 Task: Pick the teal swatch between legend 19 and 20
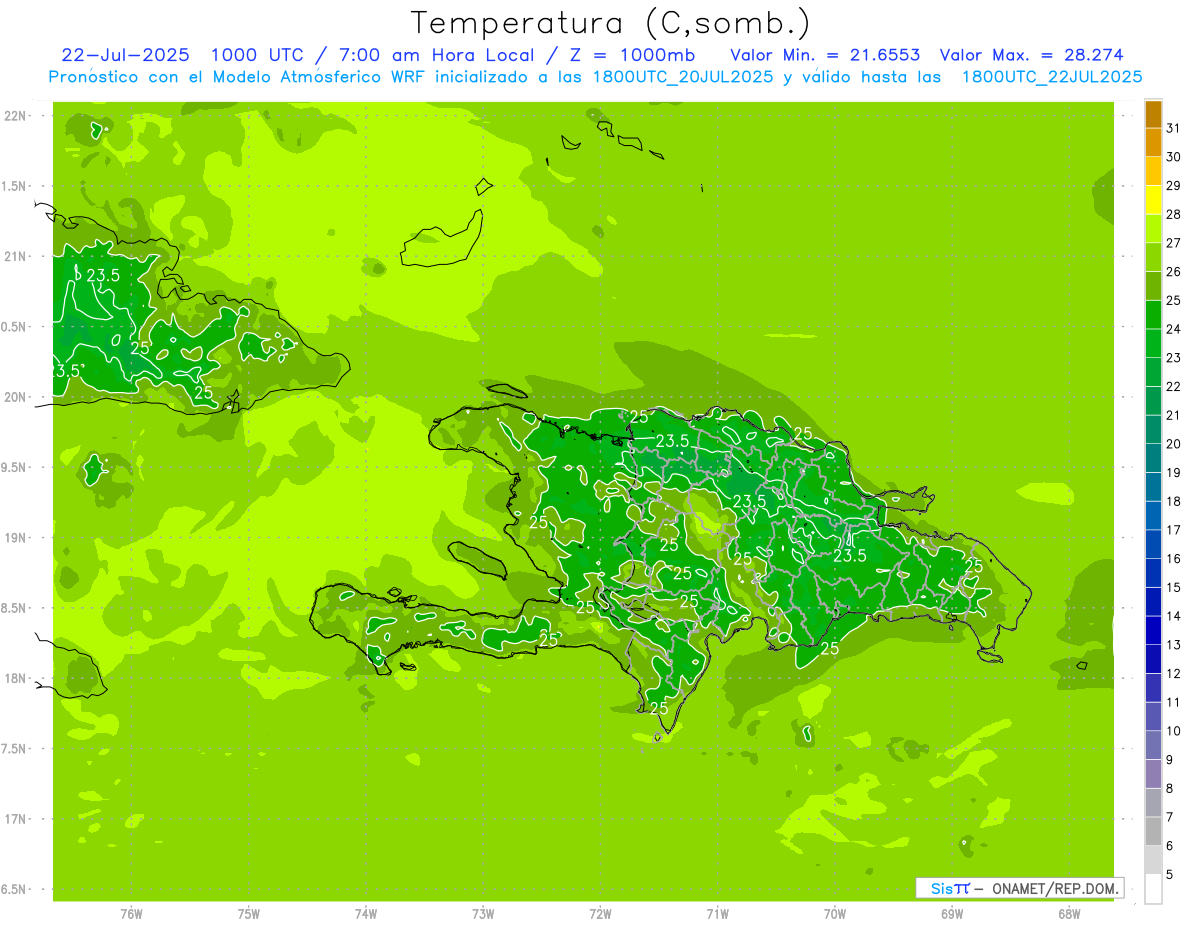[1153, 458]
